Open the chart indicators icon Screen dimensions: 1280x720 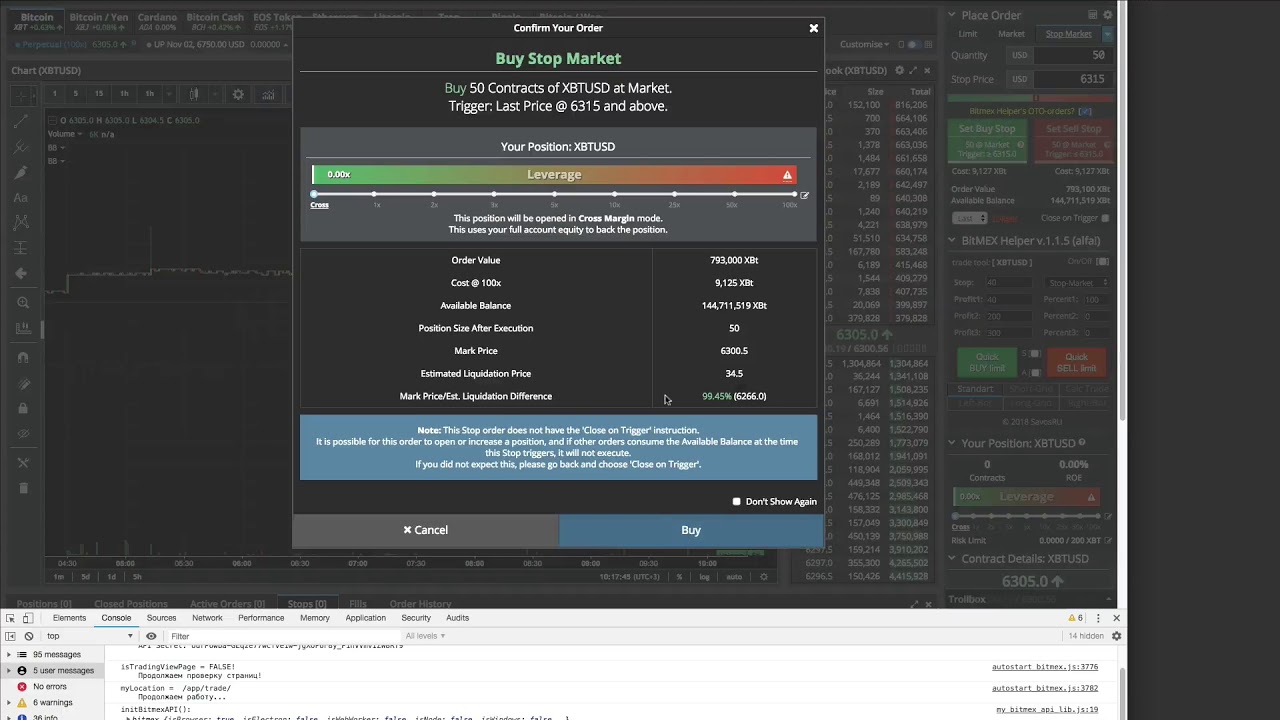268,94
